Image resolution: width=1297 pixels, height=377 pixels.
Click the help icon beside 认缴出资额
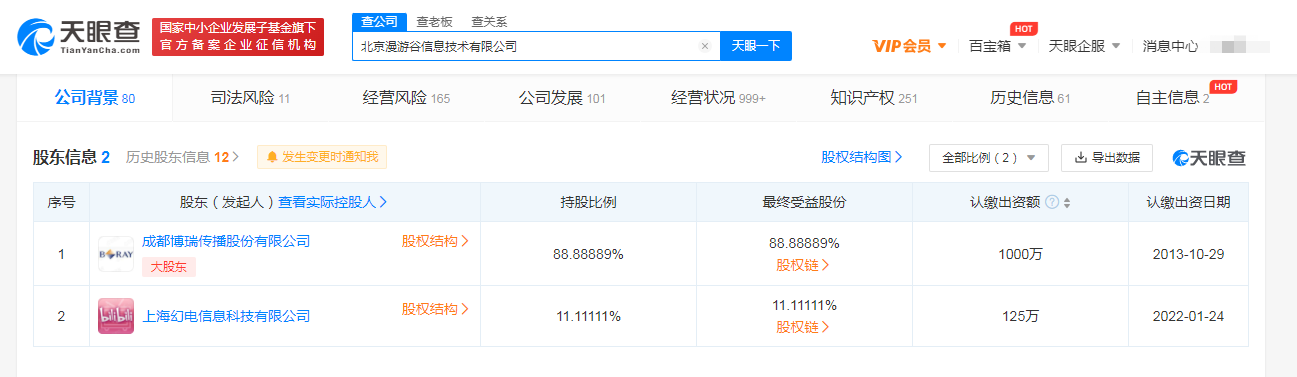tap(1052, 202)
